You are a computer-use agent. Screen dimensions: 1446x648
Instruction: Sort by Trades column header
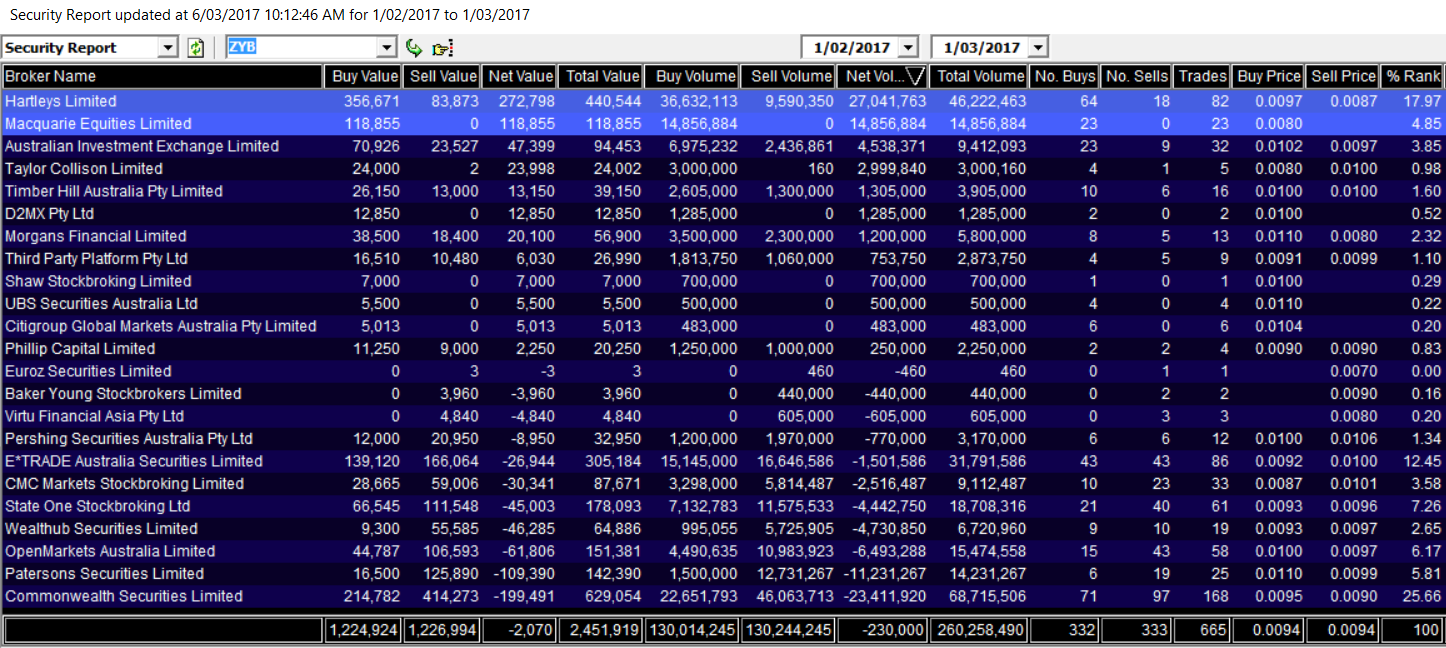coord(1203,76)
